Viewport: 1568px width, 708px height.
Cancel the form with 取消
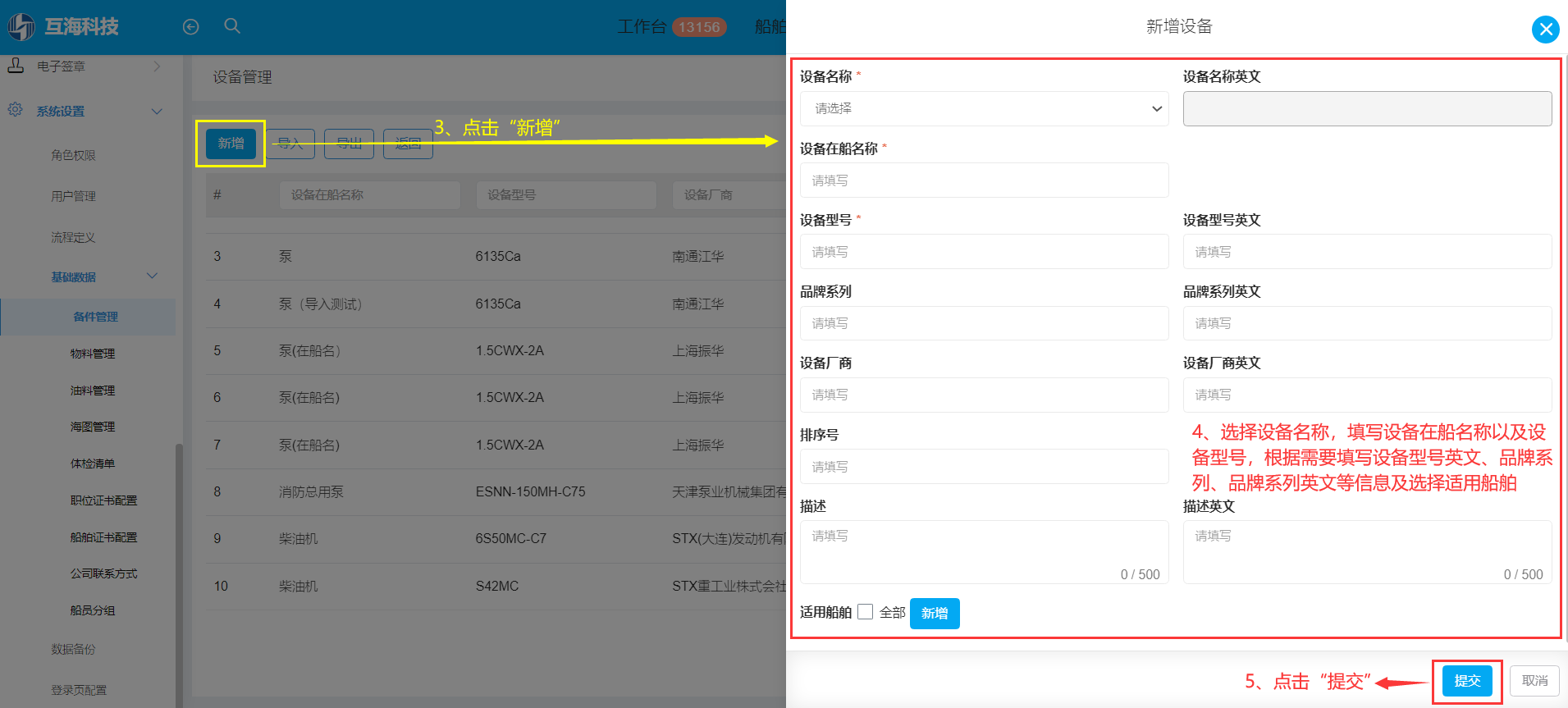click(1534, 681)
